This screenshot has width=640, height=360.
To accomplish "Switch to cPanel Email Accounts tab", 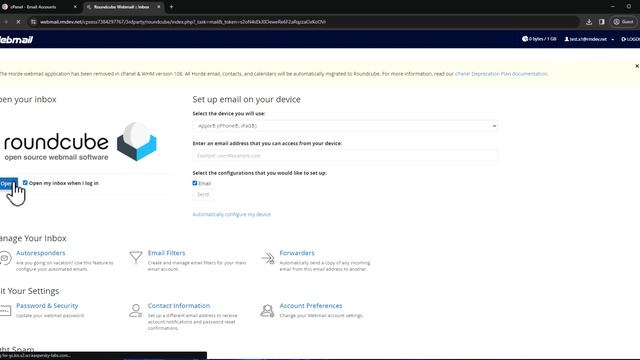I will (40, 7).
